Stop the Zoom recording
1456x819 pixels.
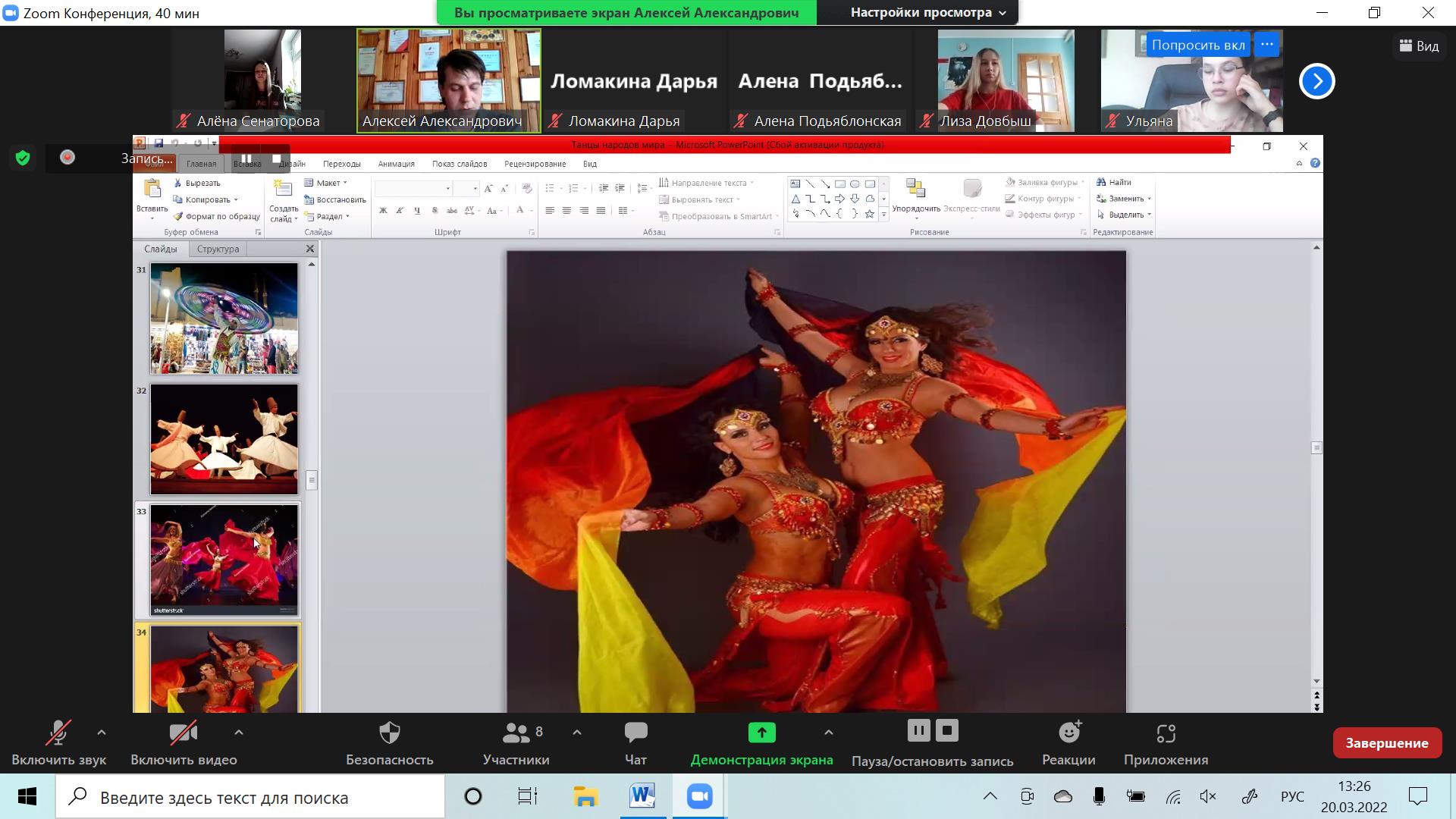point(947,731)
